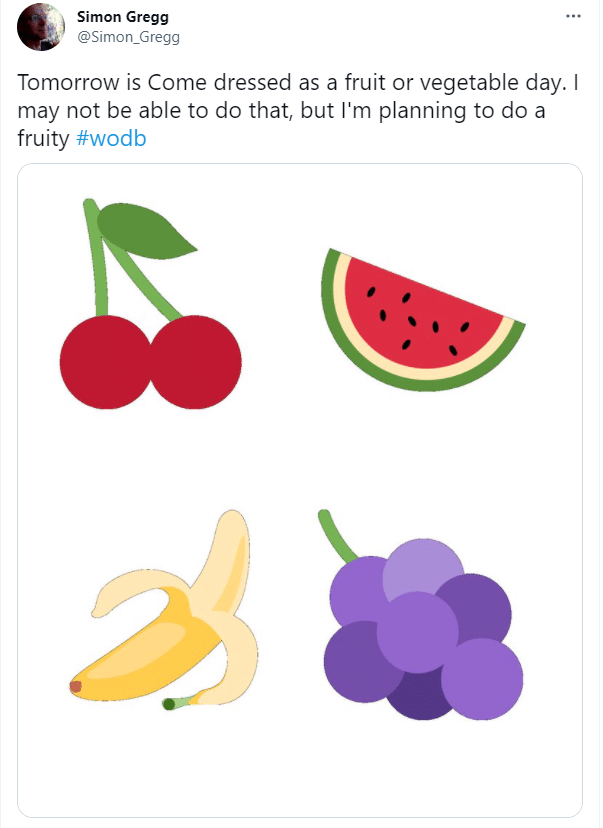Click the banana's brown tip
The image size is (603, 828).
pyautogui.click(x=76, y=686)
